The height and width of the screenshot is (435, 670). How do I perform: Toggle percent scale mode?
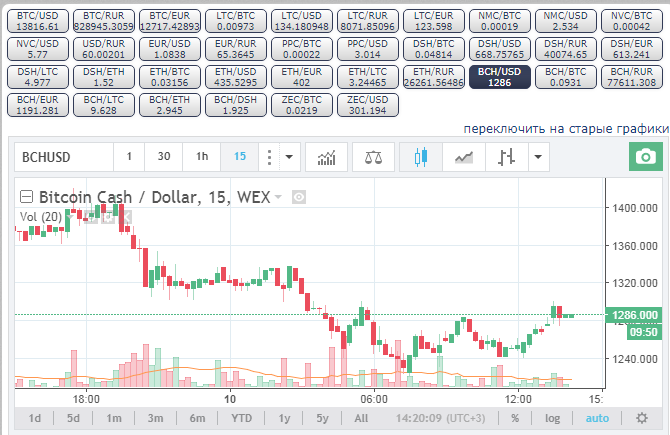click(x=515, y=418)
